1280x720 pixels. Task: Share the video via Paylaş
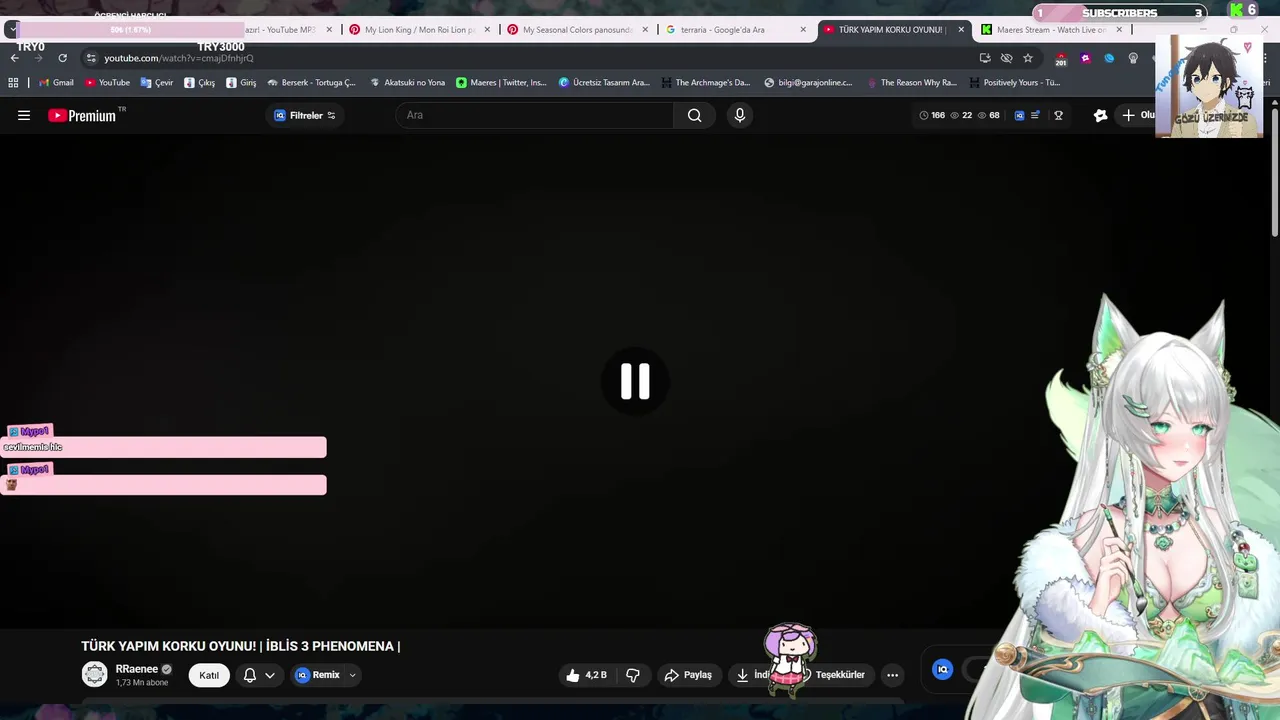(688, 675)
